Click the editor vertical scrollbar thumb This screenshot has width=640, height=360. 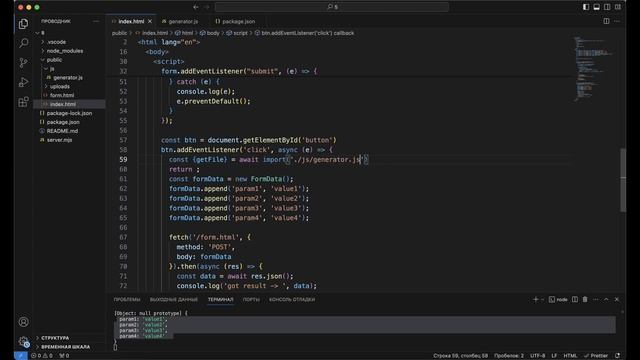tap(623, 180)
